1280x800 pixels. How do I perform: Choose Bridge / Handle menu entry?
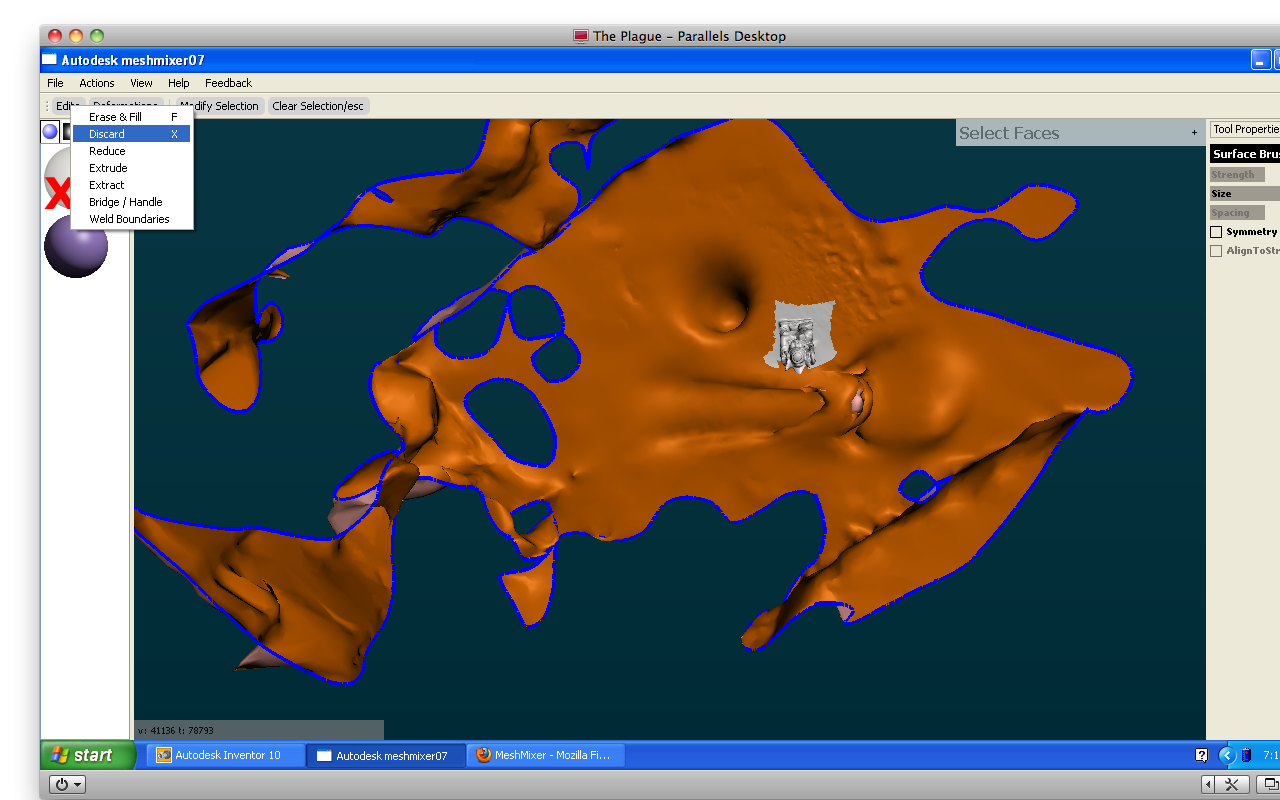132,202
